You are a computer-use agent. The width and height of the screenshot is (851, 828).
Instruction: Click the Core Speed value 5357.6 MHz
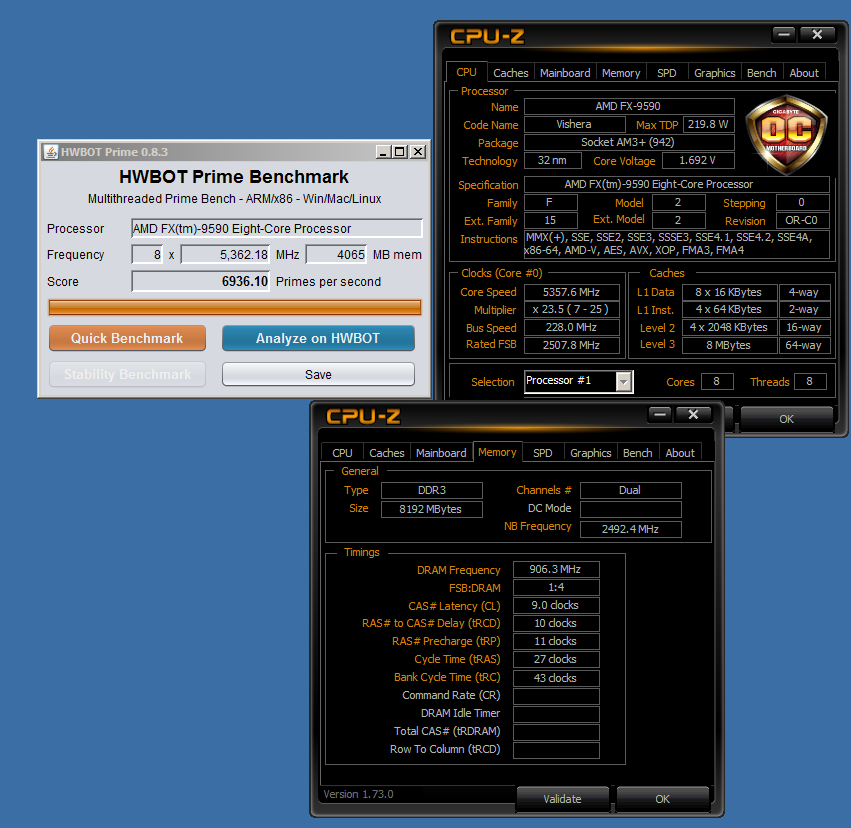tap(571, 292)
